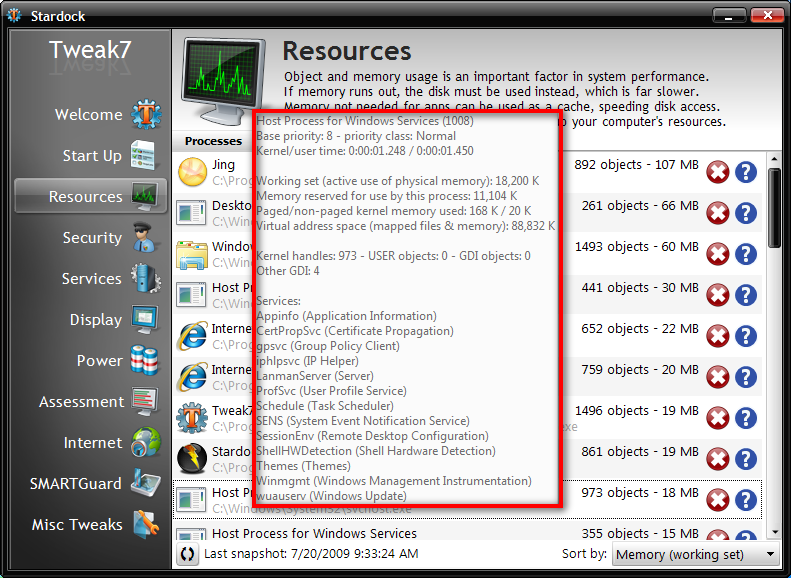The image size is (791, 578).
Task: Click the Security officer icon
Action: [145, 237]
